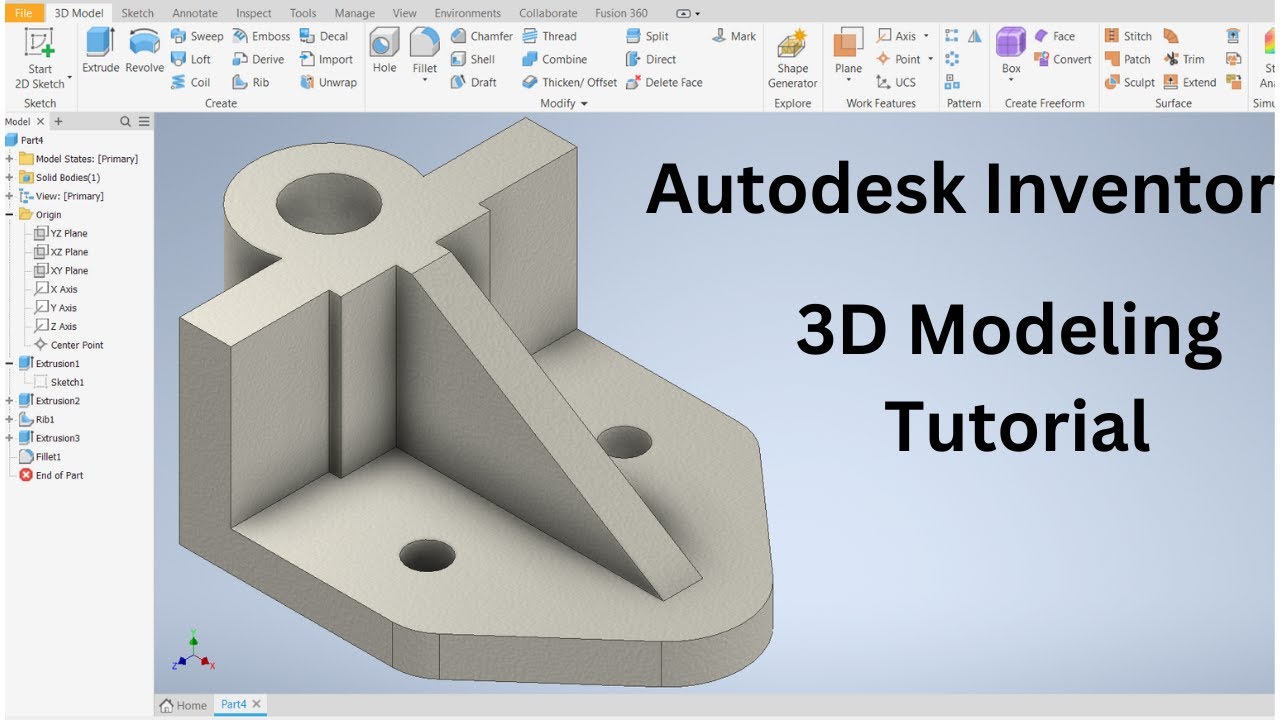Screen dimensions: 1280x720
Task: Create a freeform Box
Action: coord(1011,48)
